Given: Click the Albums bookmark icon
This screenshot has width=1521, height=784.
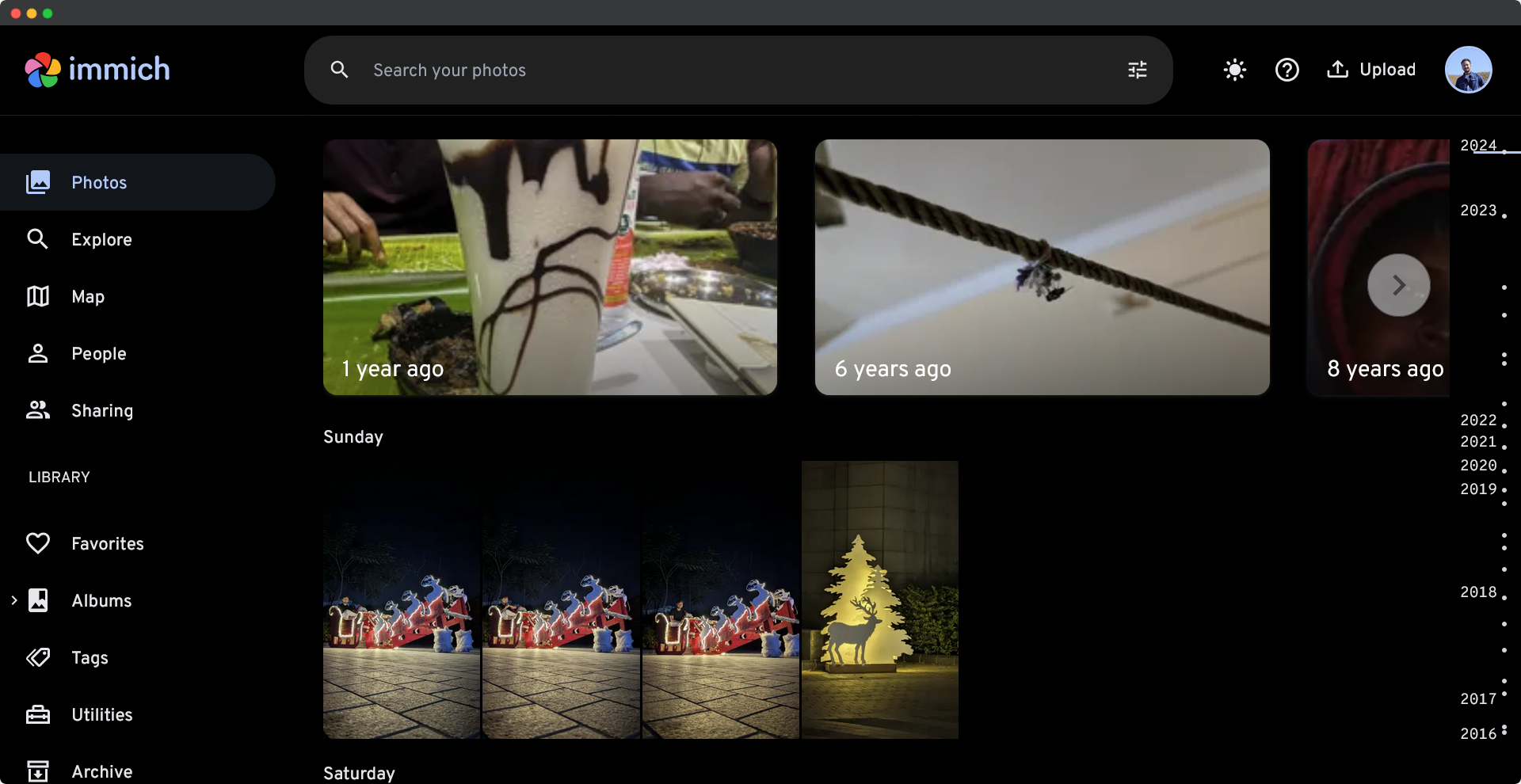Looking at the screenshot, I should click(x=38, y=600).
